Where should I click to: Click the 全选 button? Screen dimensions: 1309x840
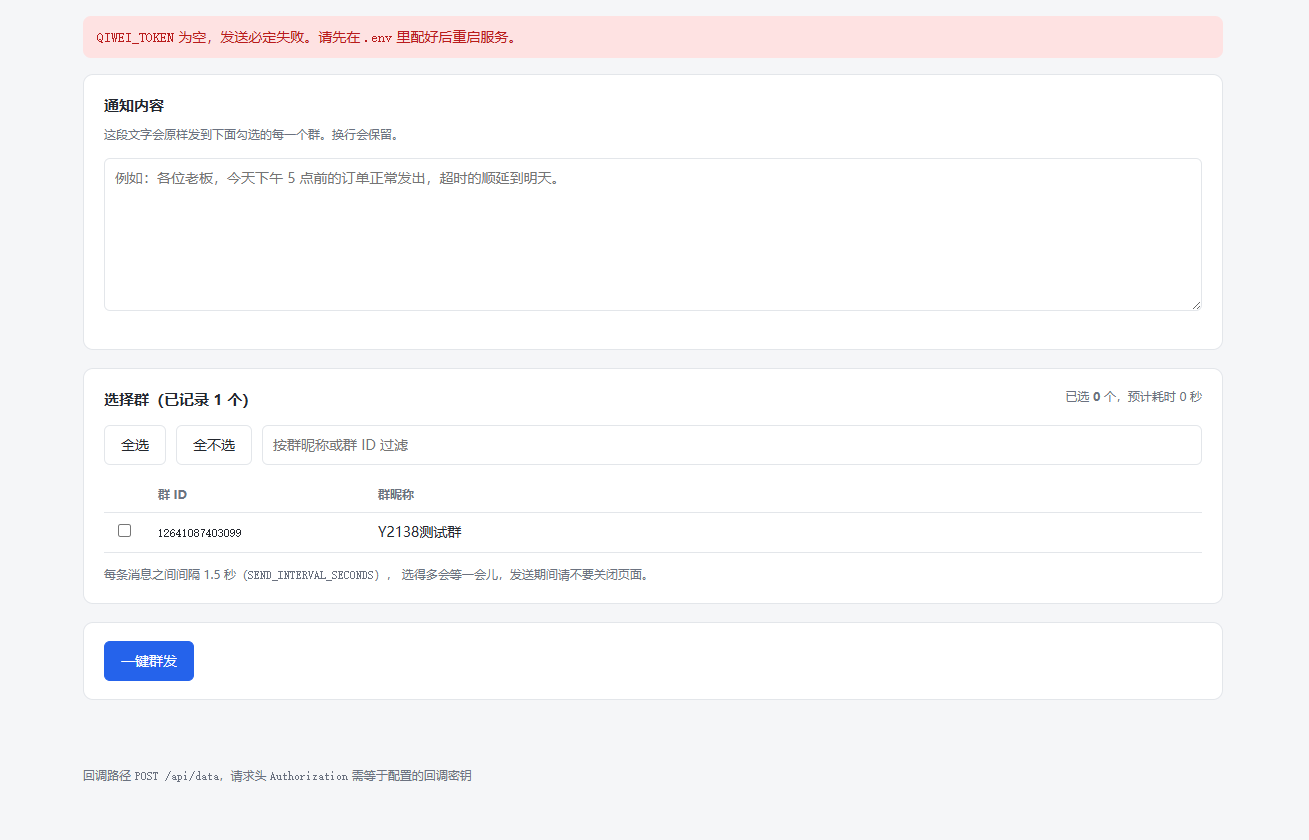pos(135,445)
